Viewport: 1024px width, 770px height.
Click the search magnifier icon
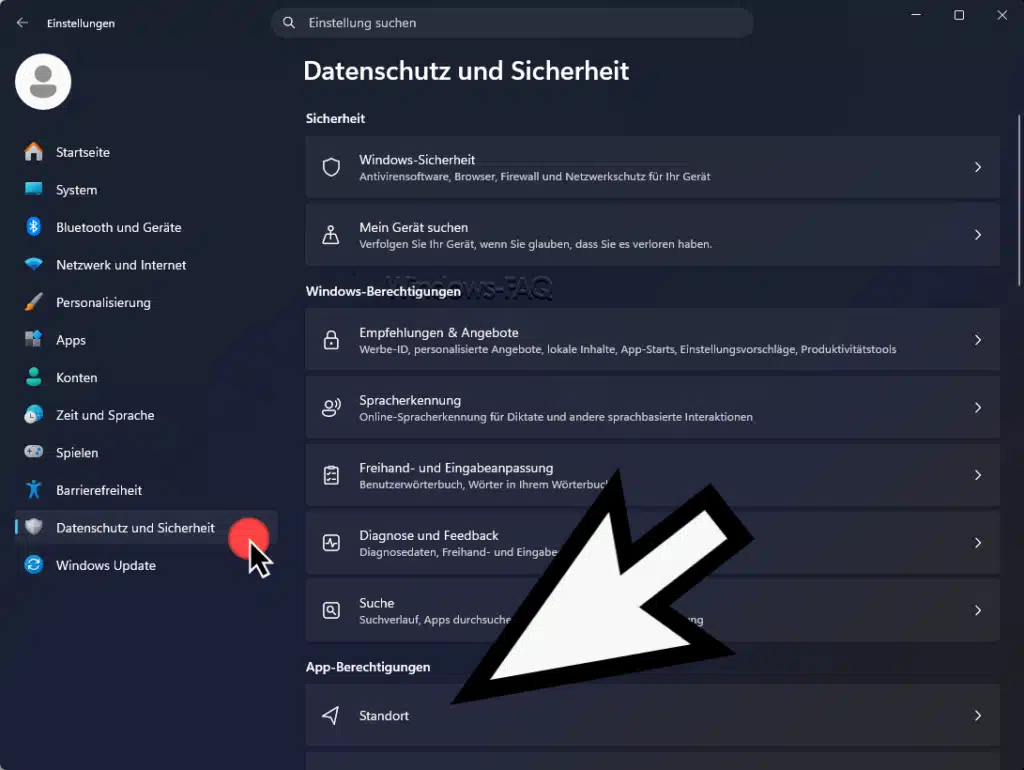289,23
